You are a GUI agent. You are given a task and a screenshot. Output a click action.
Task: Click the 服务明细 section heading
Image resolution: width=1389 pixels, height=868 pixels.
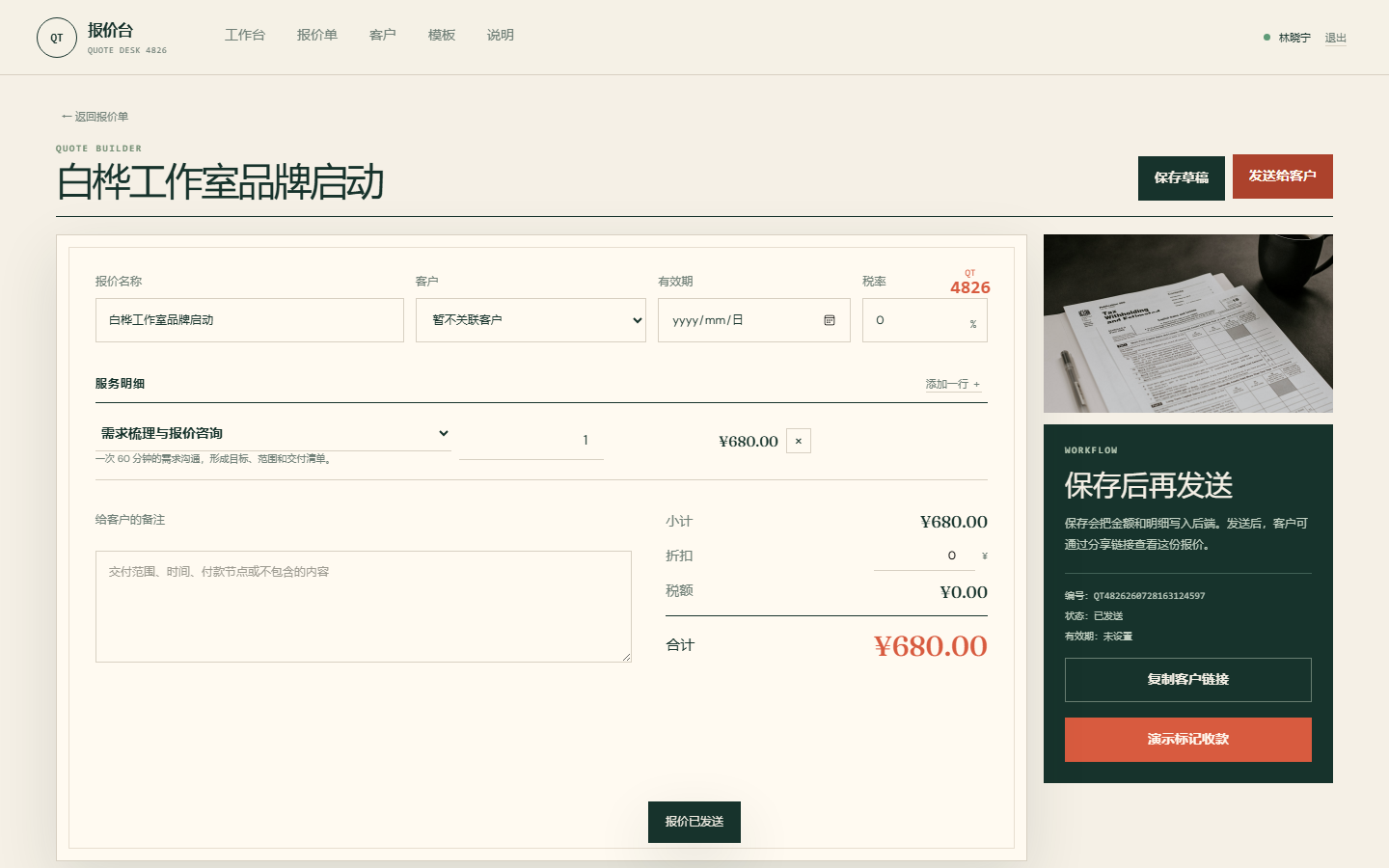pyautogui.click(x=120, y=384)
